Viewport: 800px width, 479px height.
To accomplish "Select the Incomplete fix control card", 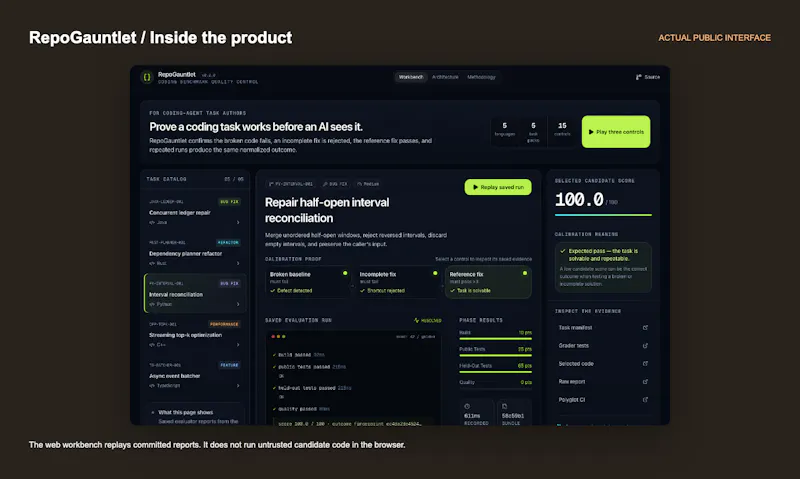I will click(398, 282).
